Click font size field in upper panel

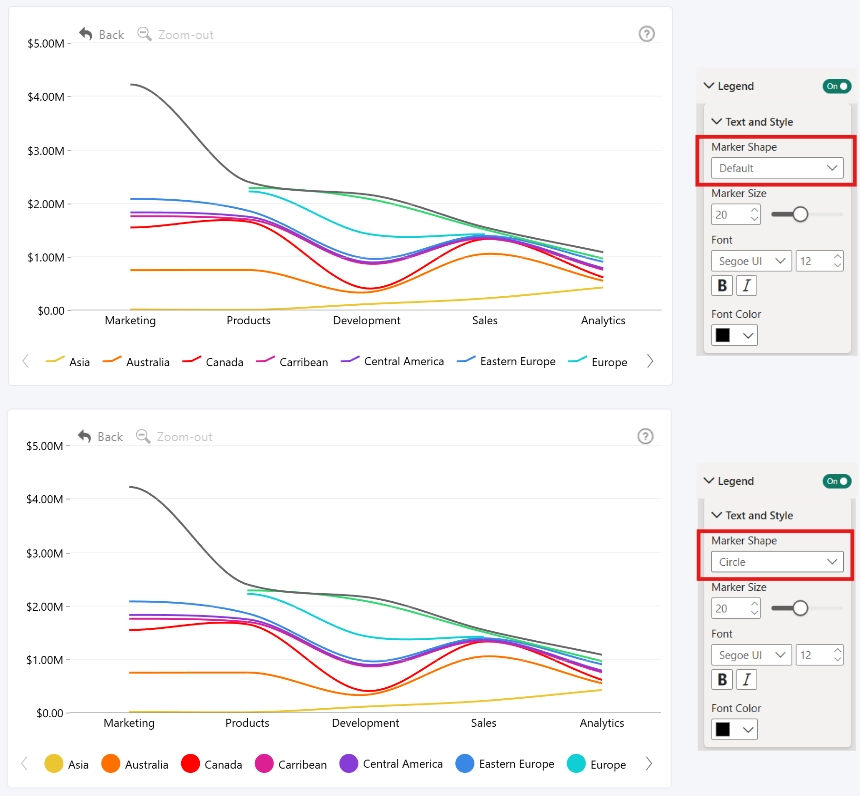click(819, 261)
